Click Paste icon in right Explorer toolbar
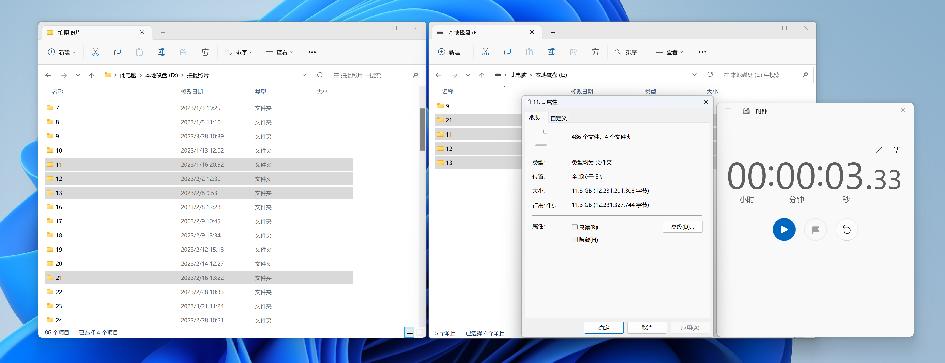The width and height of the screenshot is (945, 363). click(x=530, y=52)
